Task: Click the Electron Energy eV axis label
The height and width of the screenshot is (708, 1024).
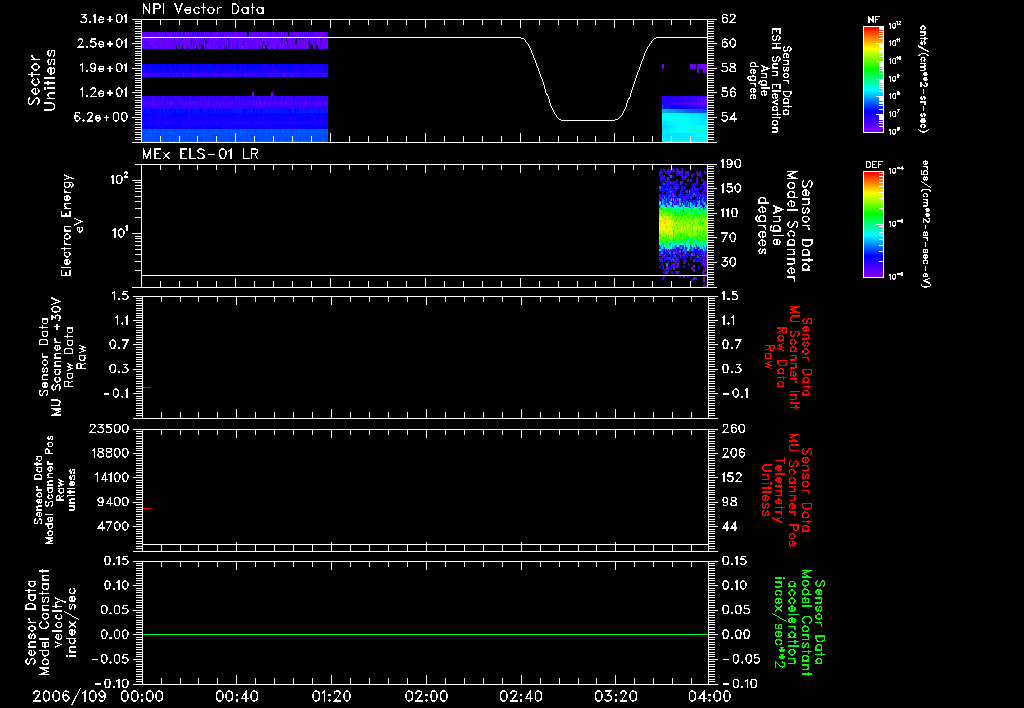Action: pyautogui.click(x=72, y=225)
